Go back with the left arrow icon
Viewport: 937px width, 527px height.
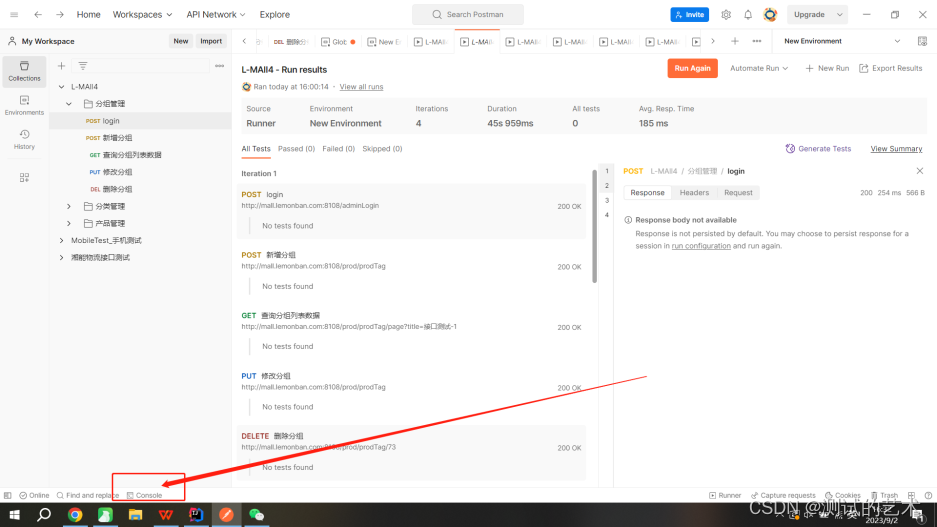pos(38,14)
